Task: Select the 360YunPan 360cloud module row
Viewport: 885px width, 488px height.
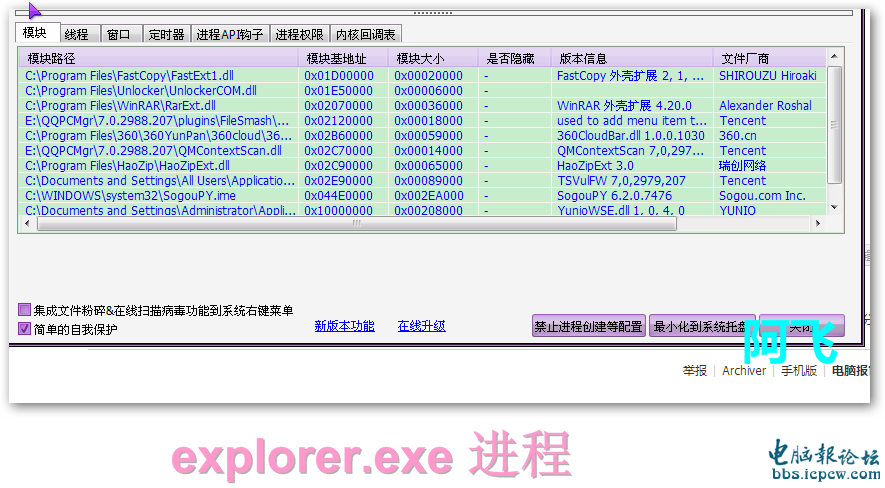Action: [423, 136]
